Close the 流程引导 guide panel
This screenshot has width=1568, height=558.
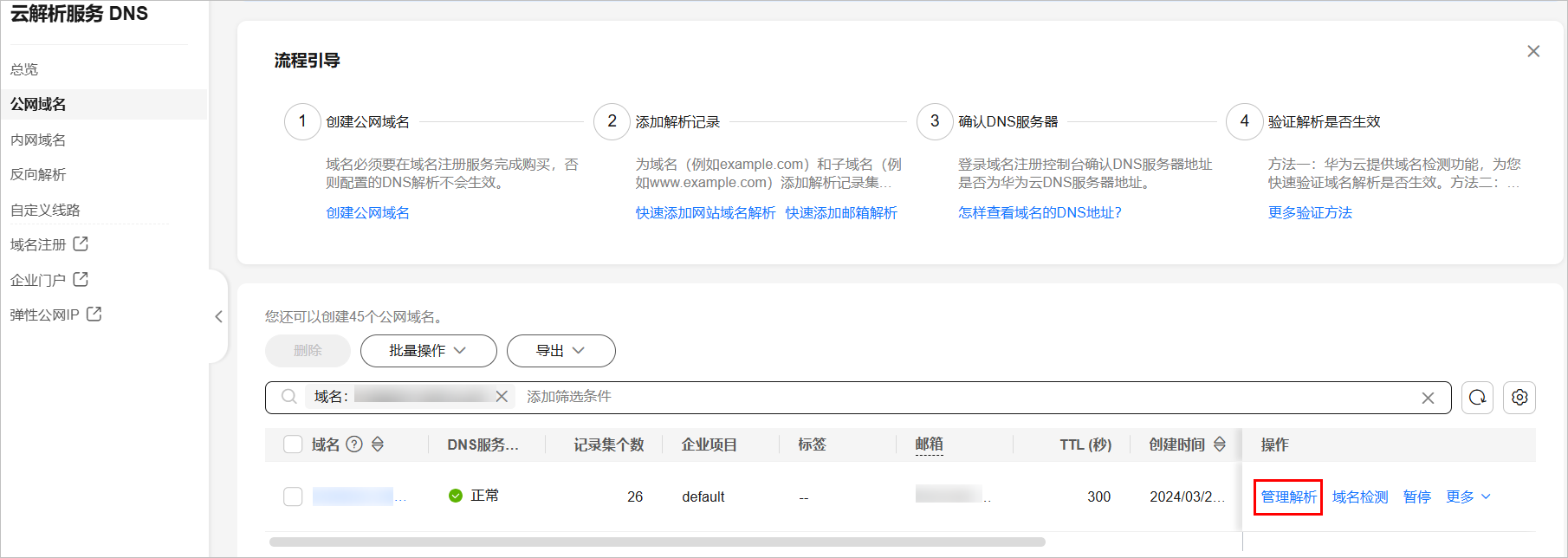coord(1533,51)
